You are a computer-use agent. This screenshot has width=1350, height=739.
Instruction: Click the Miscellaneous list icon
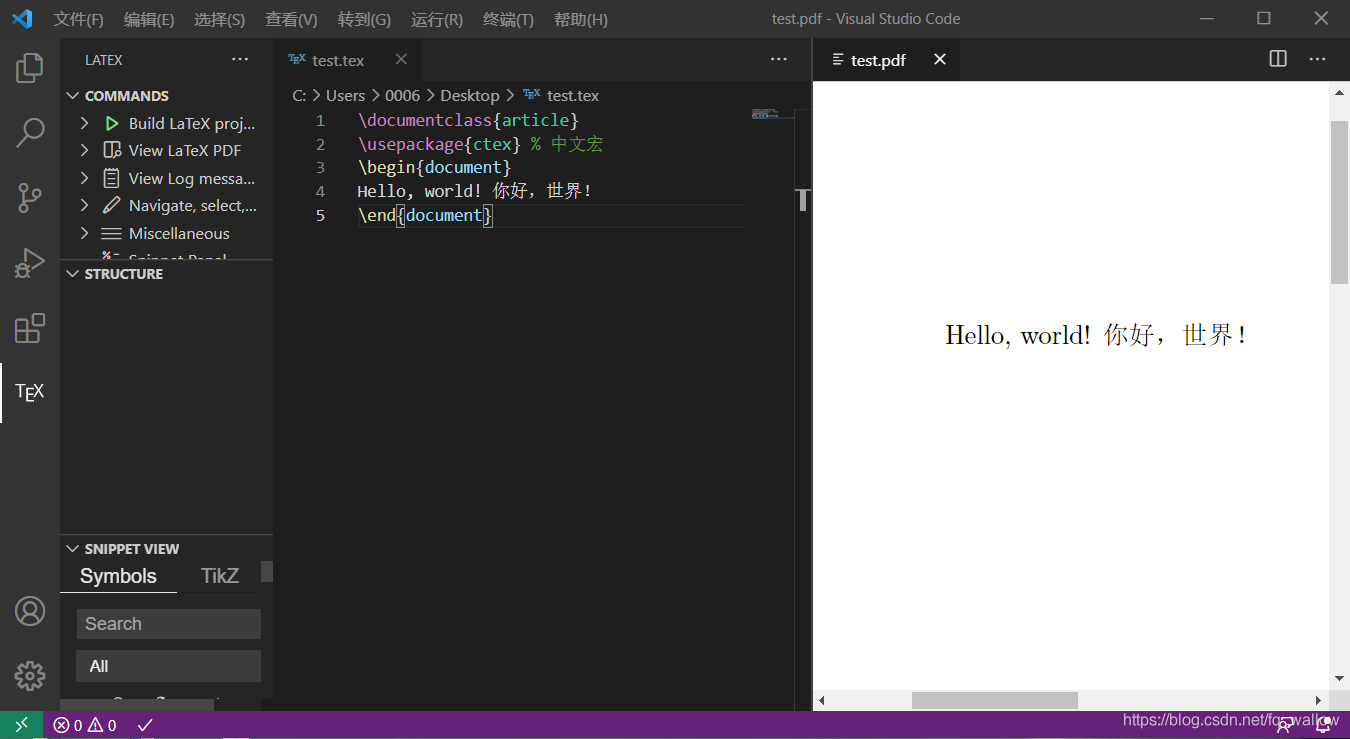(x=112, y=233)
